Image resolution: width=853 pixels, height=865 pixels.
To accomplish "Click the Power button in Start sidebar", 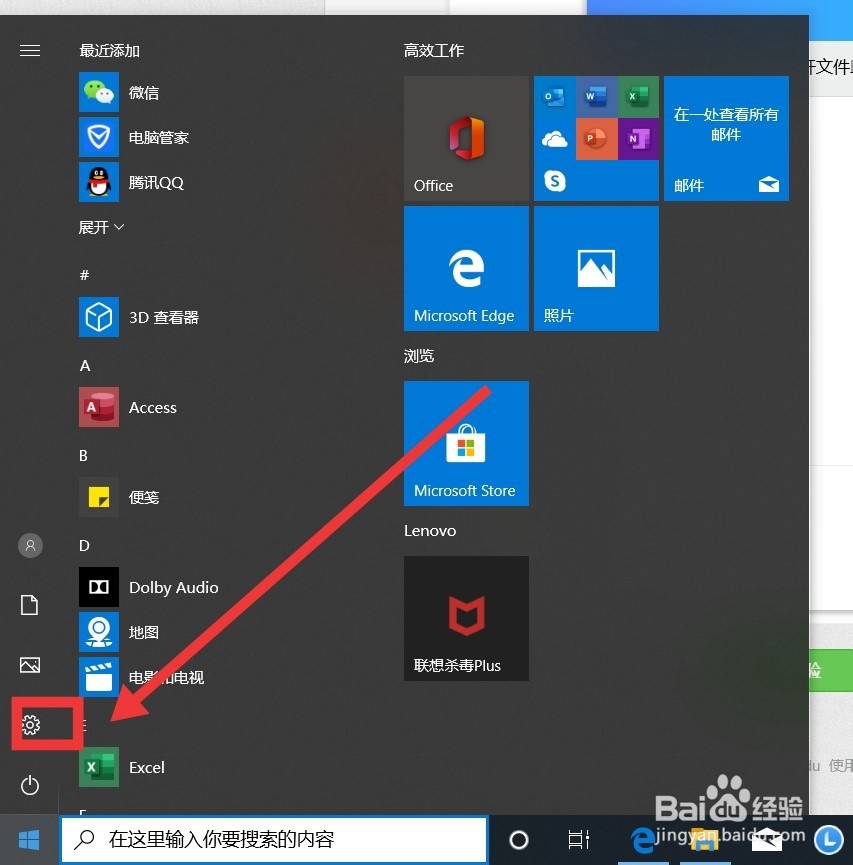I will tap(30, 785).
